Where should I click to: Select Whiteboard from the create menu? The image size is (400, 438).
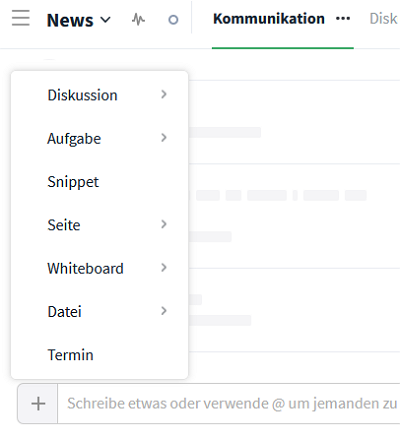pyautogui.click(x=86, y=268)
